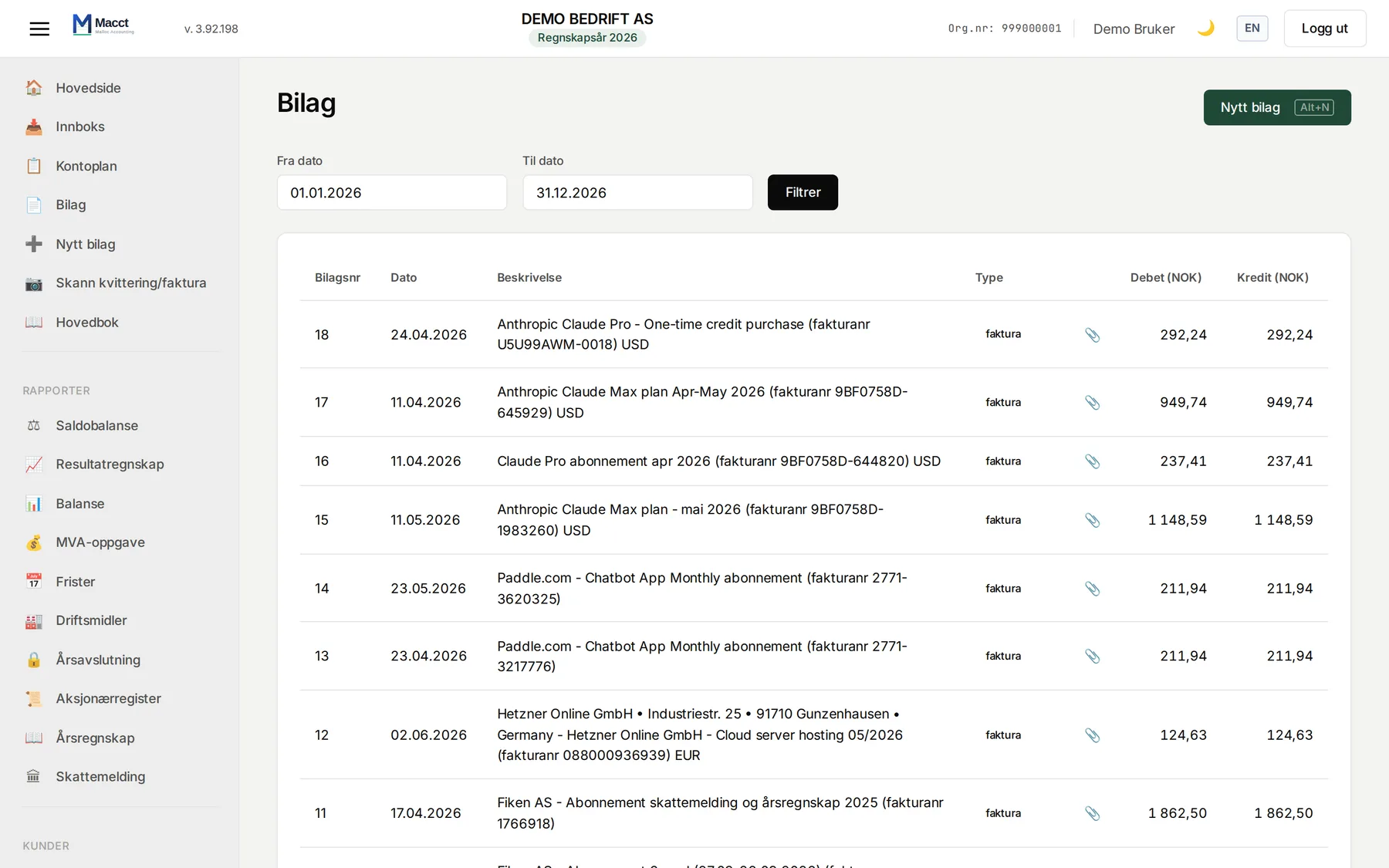
Task: Switch language to EN
Action: coord(1252,29)
